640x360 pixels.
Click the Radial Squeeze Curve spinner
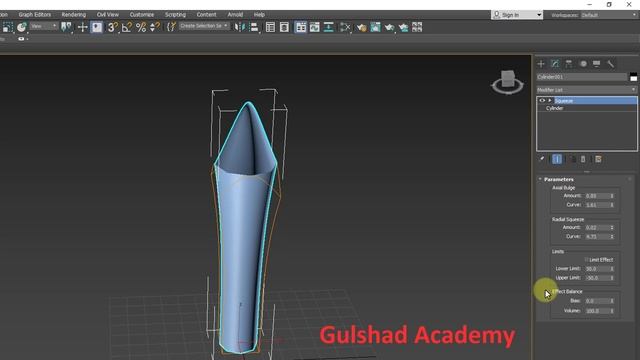coord(612,237)
